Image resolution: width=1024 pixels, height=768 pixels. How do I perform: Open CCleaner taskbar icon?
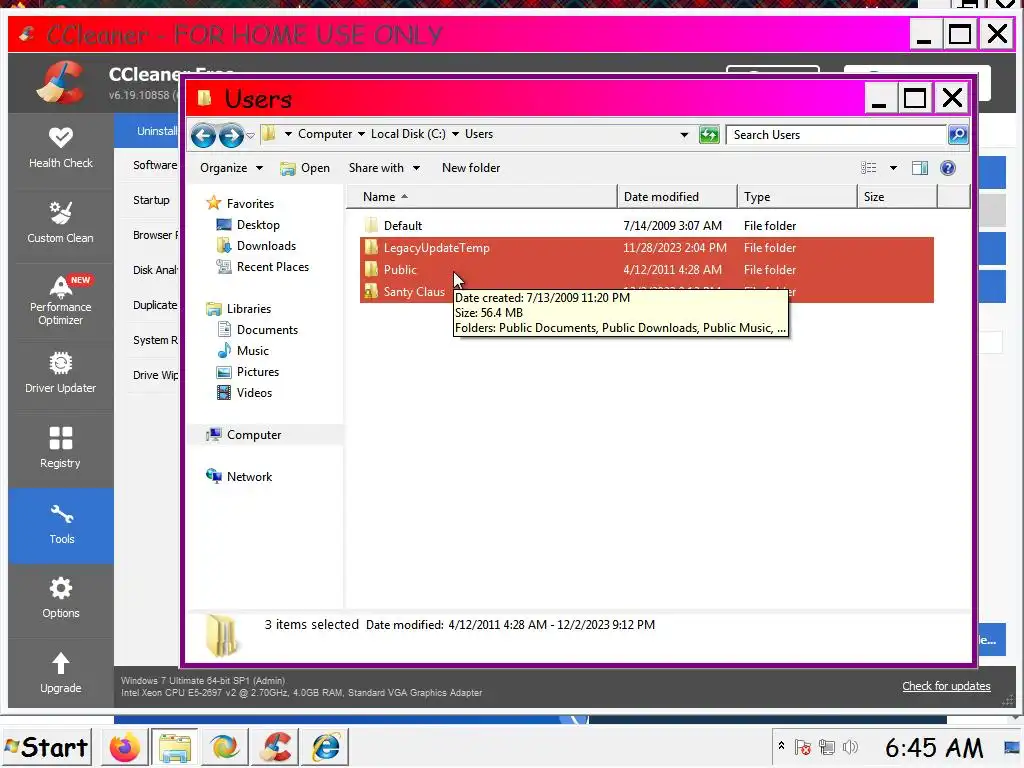[276, 747]
